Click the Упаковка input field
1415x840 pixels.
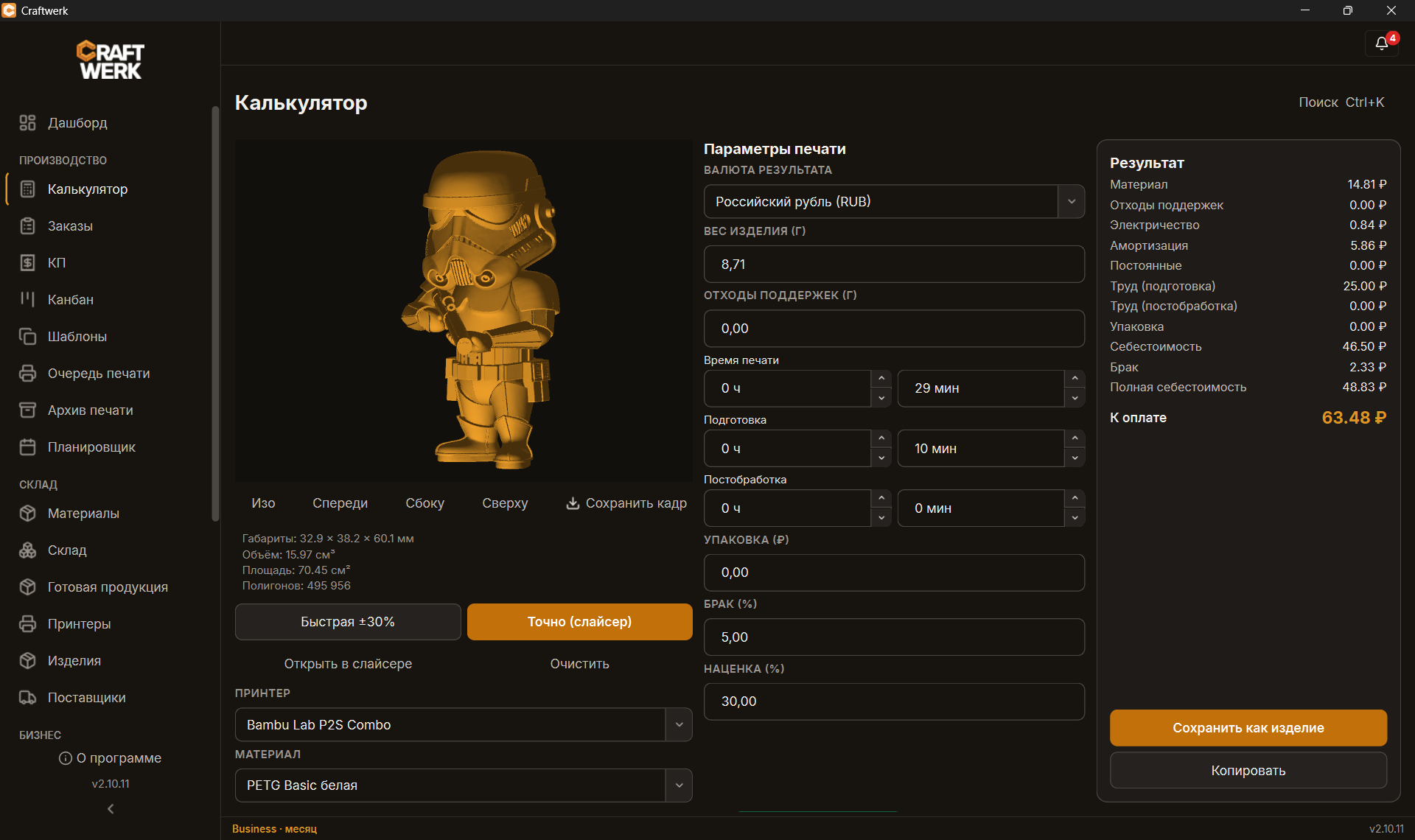(x=894, y=573)
